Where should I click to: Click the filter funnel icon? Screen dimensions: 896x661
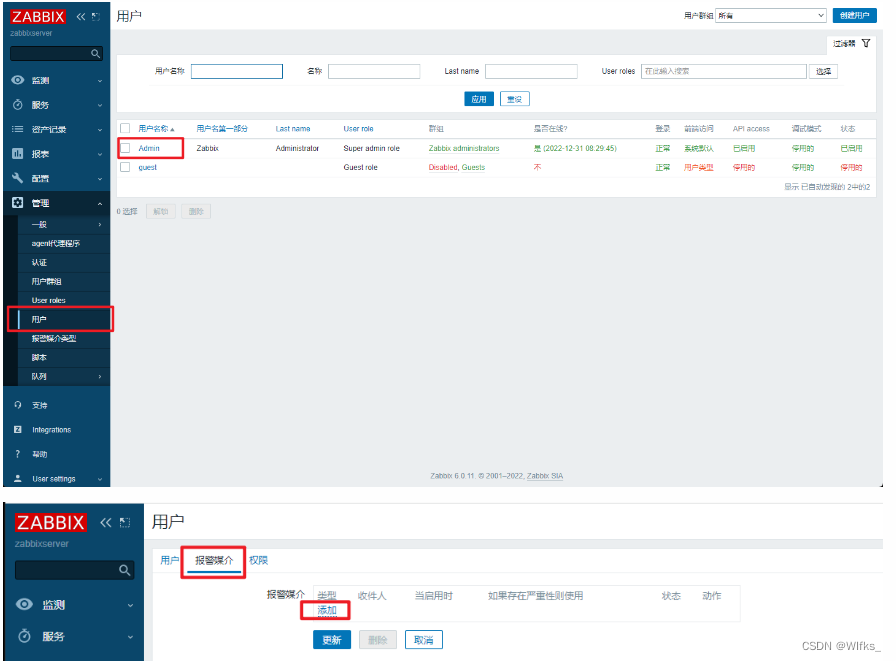(866, 43)
